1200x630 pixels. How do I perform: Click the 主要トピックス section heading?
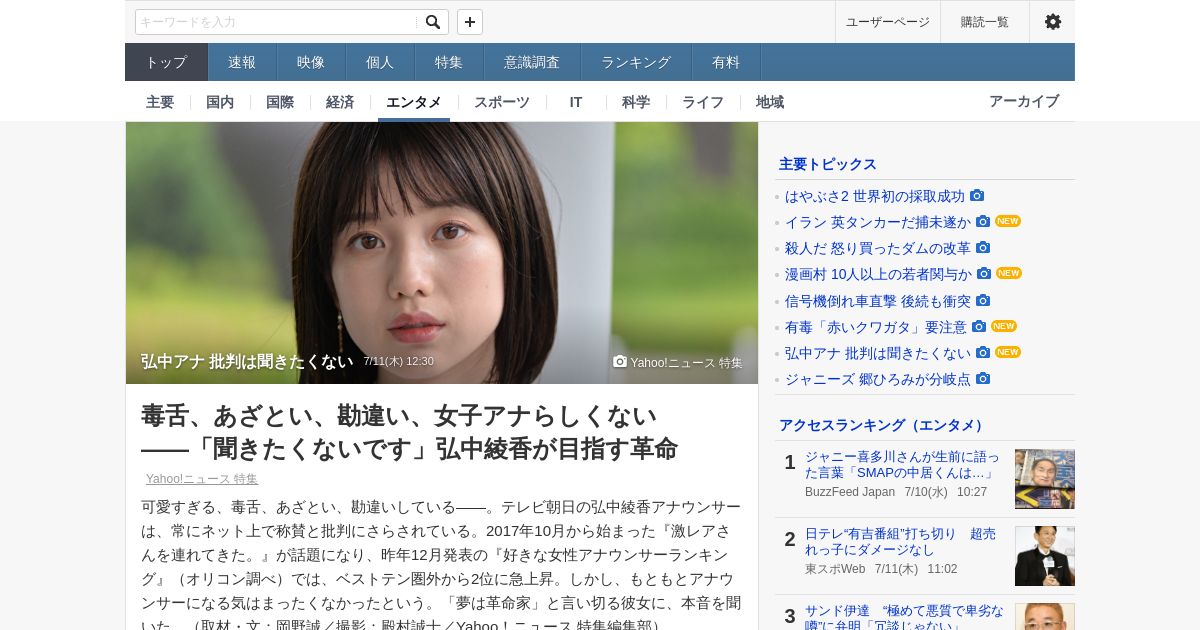(x=828, y=164)
